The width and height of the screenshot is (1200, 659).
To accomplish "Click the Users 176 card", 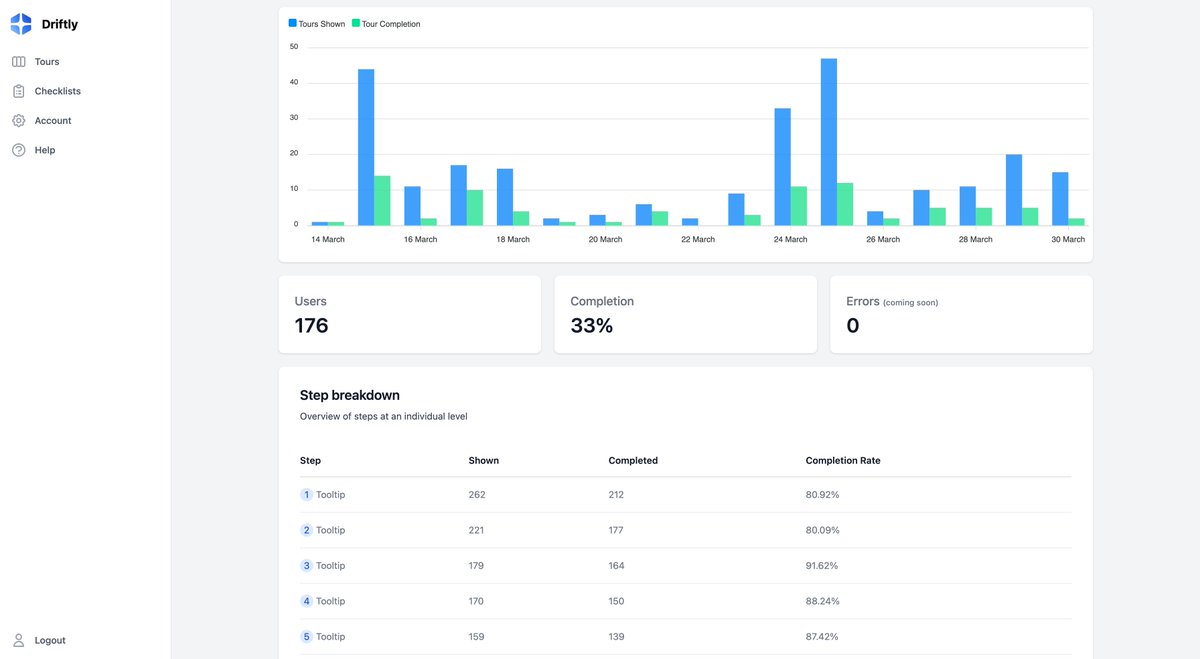I will coord(409,314).
